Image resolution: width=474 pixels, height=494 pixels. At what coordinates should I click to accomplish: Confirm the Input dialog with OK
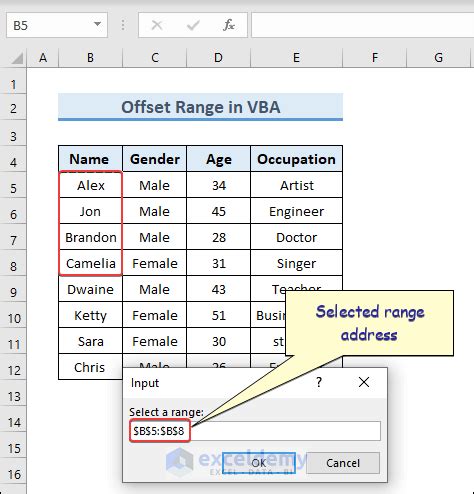259,463
